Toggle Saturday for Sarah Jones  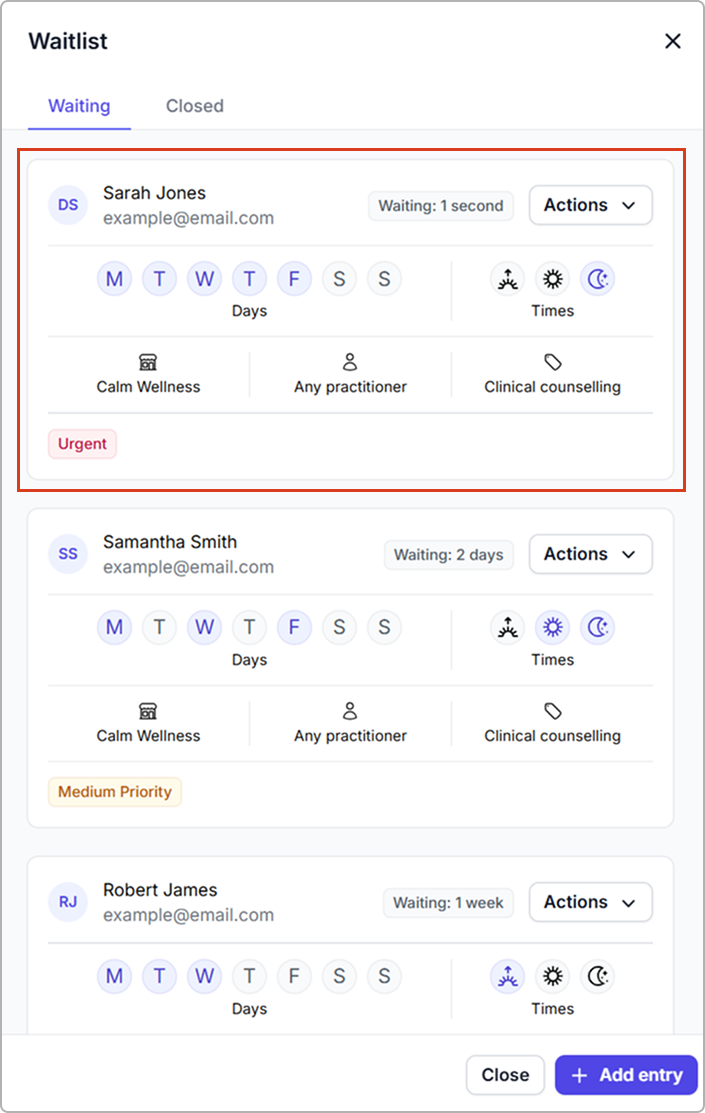[x=339, y=279]
